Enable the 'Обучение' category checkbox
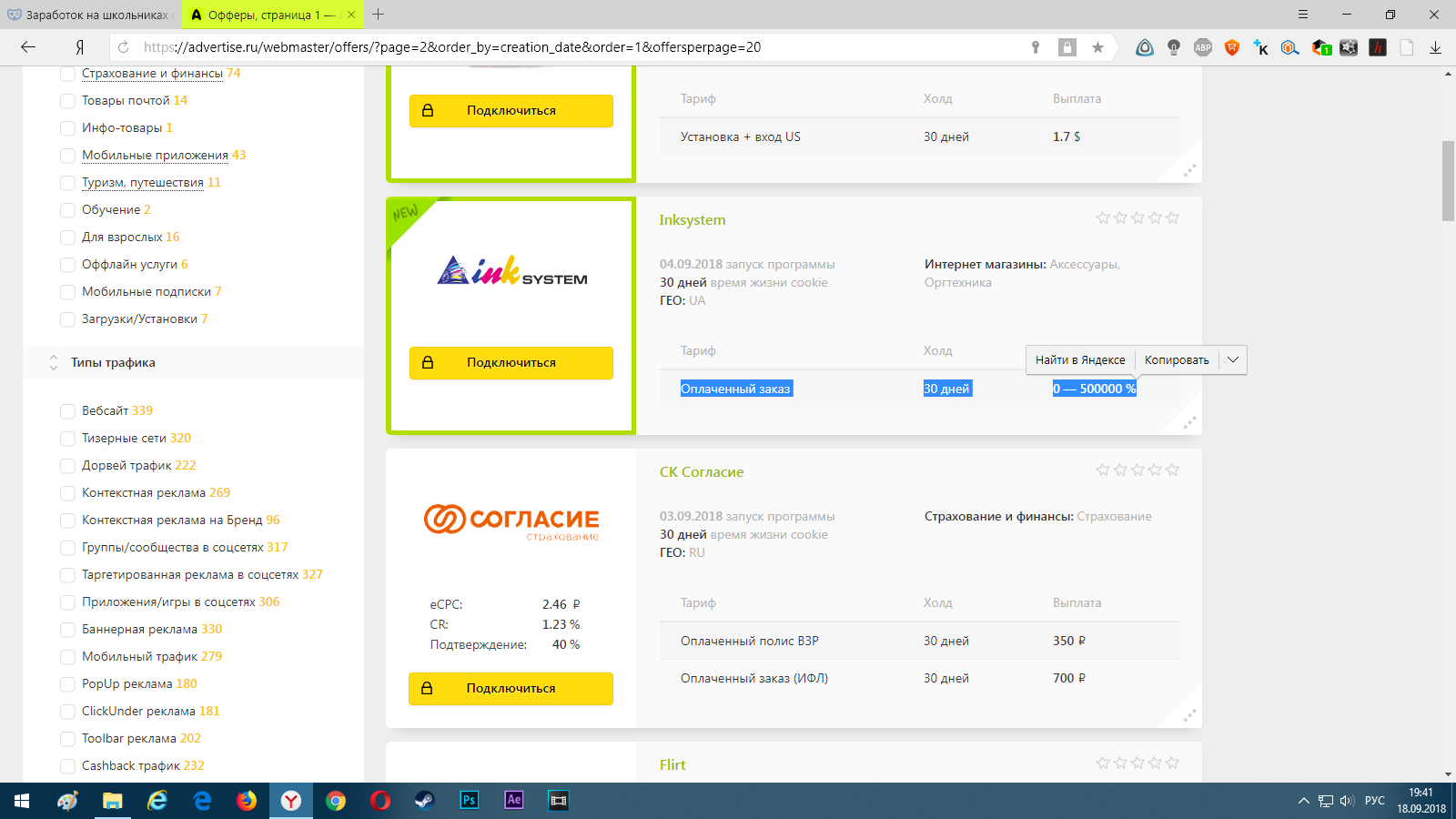The height and width of the screenshot is (819, 1456). 67,210
